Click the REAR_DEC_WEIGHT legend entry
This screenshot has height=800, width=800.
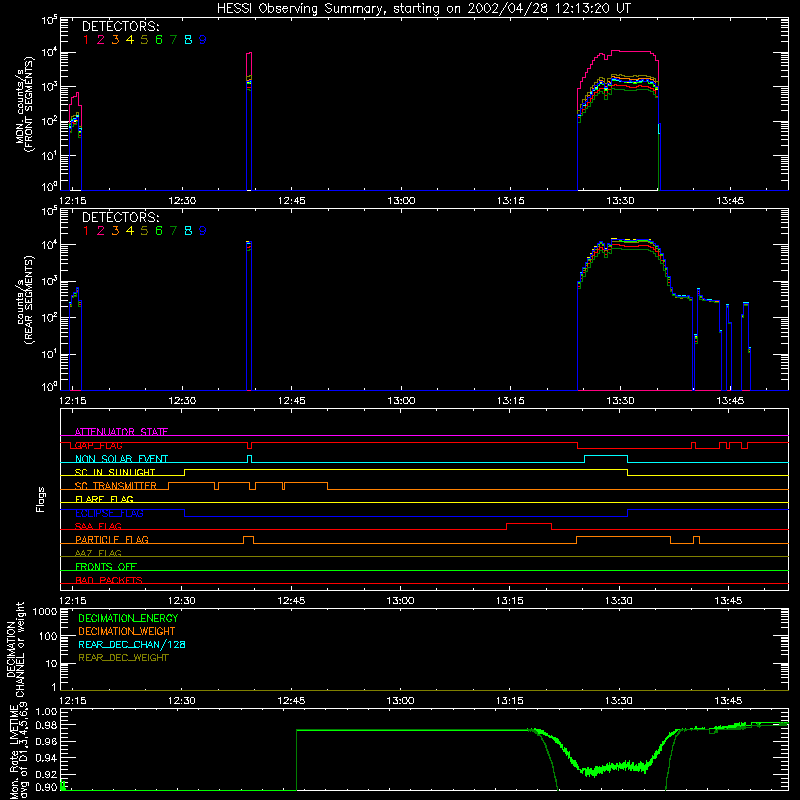[123, 658]
